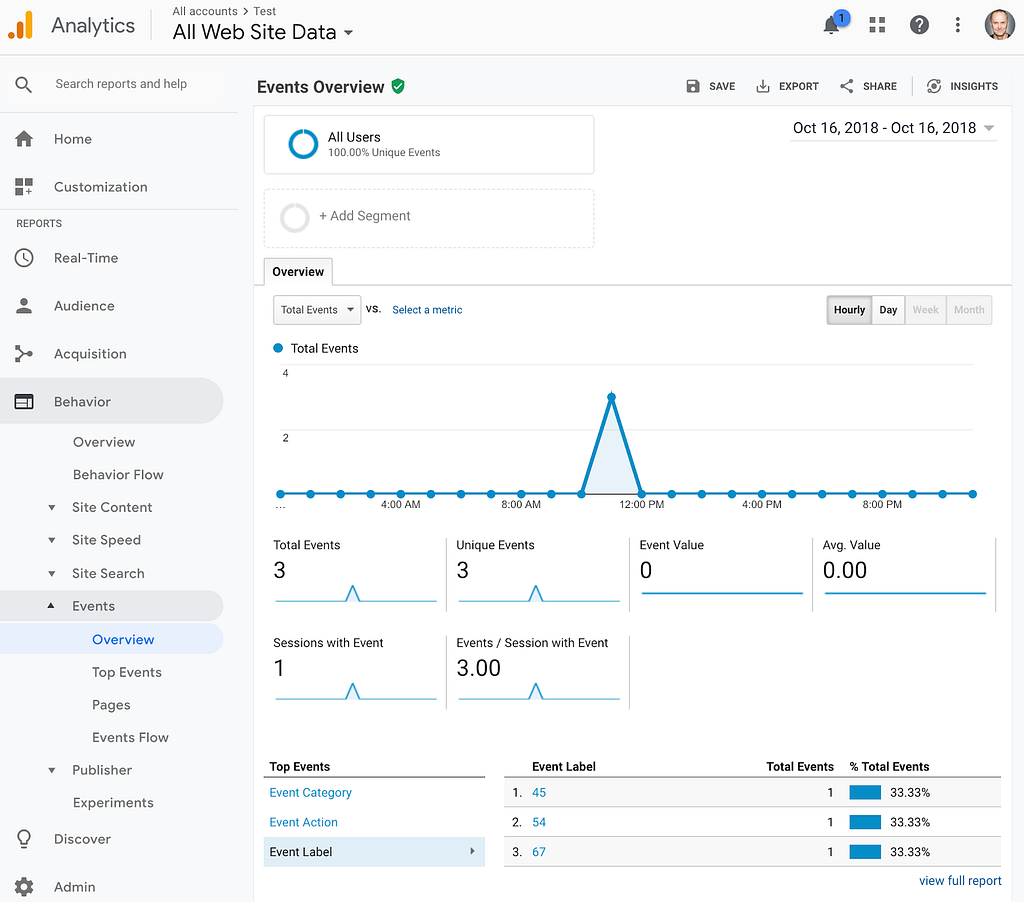Viewport: 1024px width, 902px height.
Task: Switch chart to Day granularity
Action: point(888,310)
